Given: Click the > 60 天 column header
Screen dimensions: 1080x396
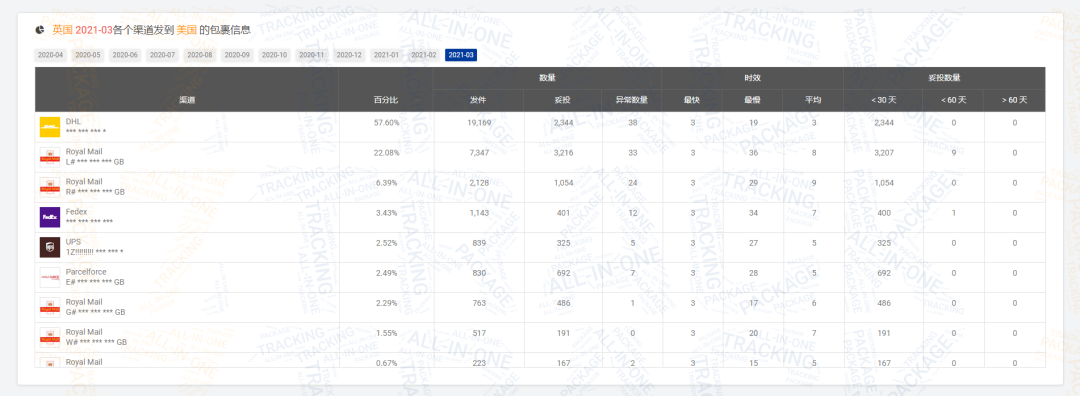Looking at the screenshot, I should (1015, 101).
